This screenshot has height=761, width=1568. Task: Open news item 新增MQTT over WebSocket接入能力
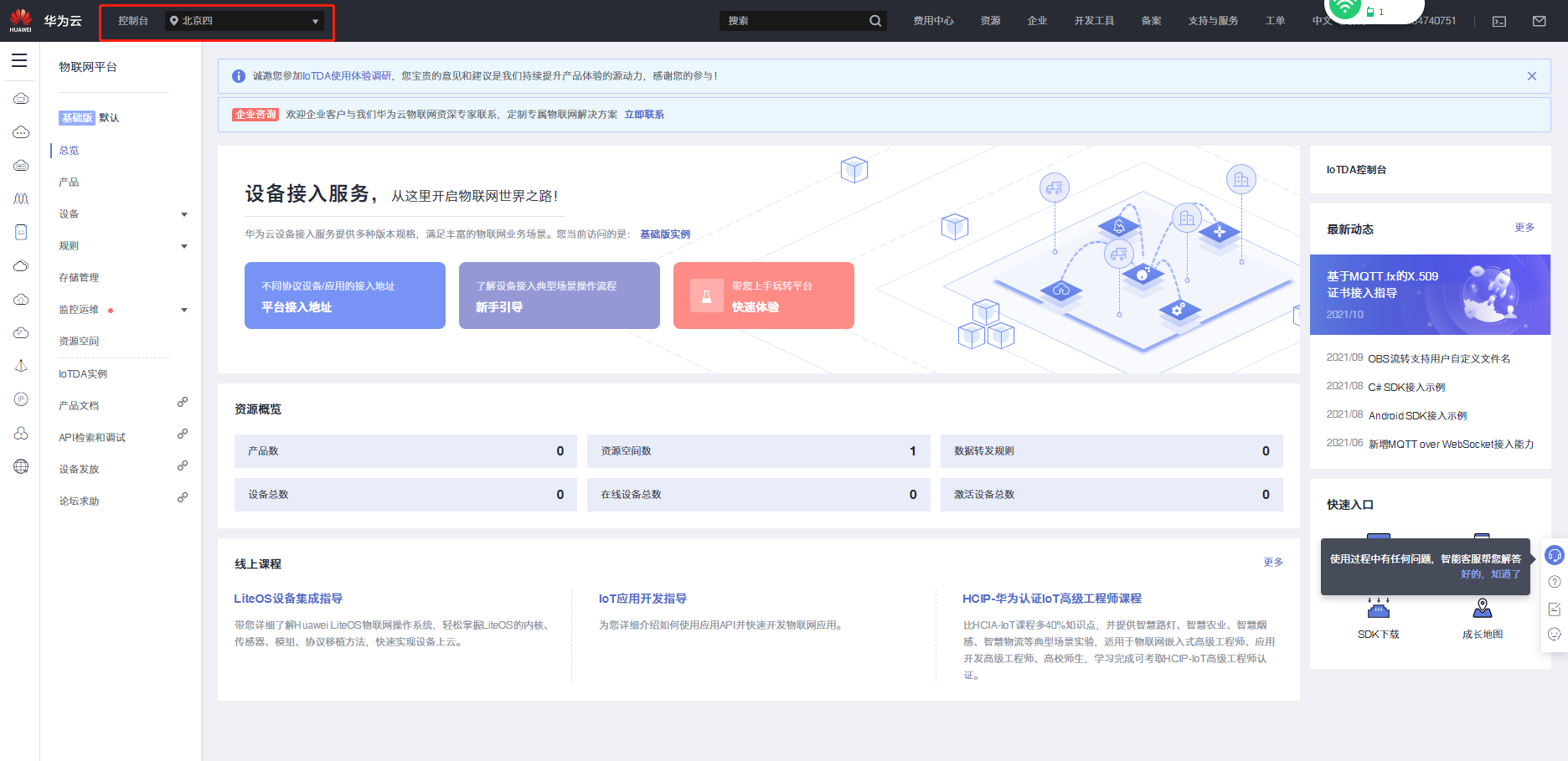tap(1451, 445)
